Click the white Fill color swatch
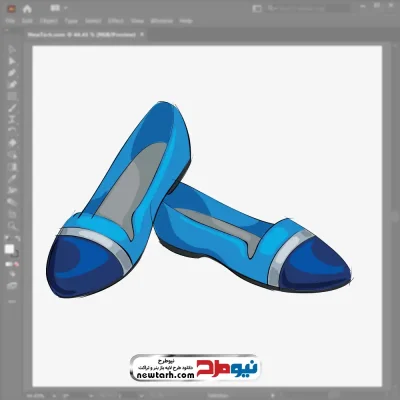The width and height of the screenshot is (400, 400). tap(9, 249)
